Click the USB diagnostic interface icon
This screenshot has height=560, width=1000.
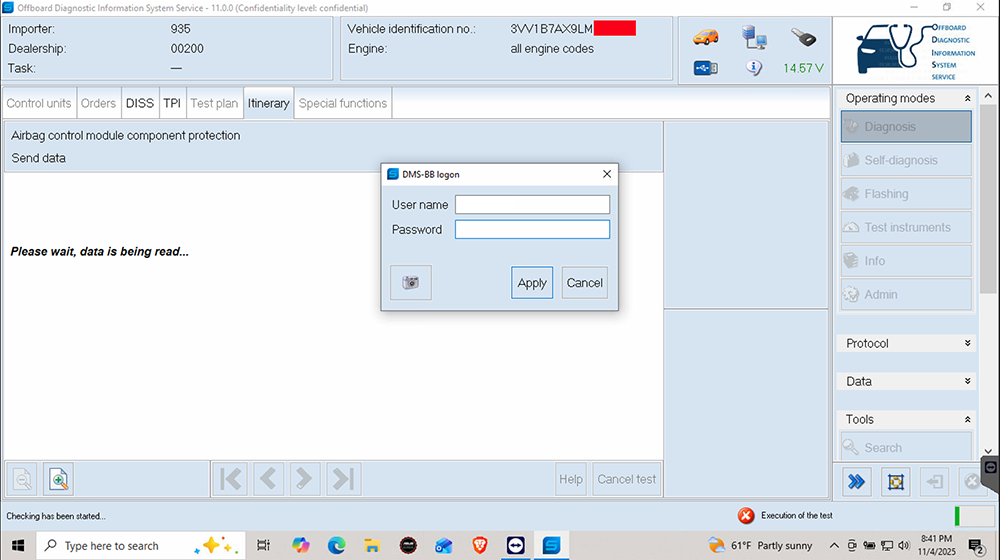(705, 68)
